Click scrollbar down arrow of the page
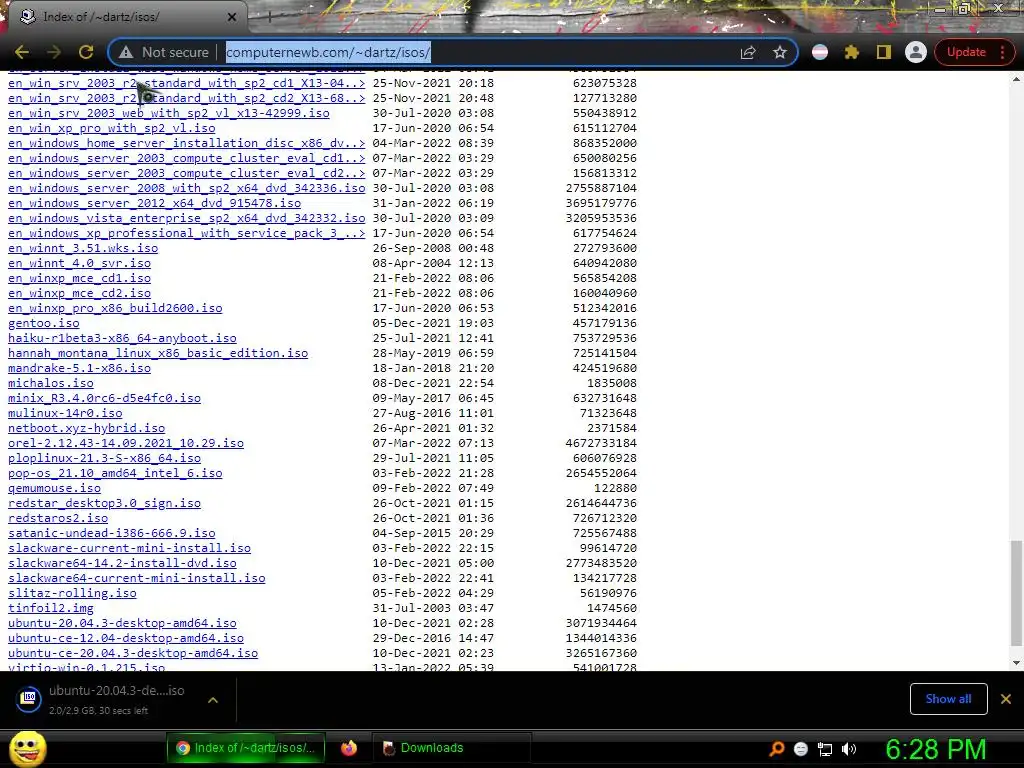1024x768 pixels. [1016, 663]
